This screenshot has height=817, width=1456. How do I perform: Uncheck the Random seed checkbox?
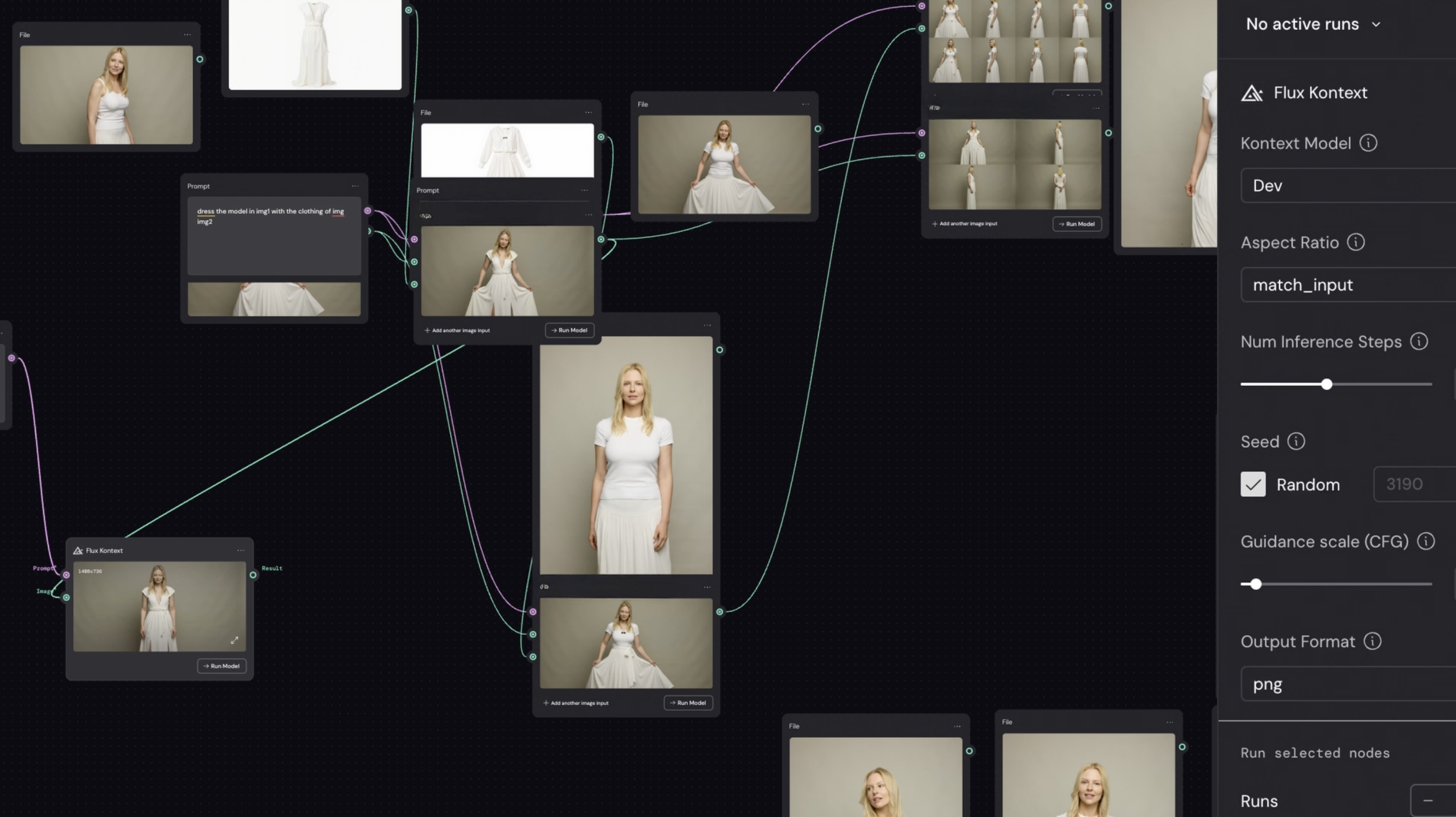coord(1253,484)
